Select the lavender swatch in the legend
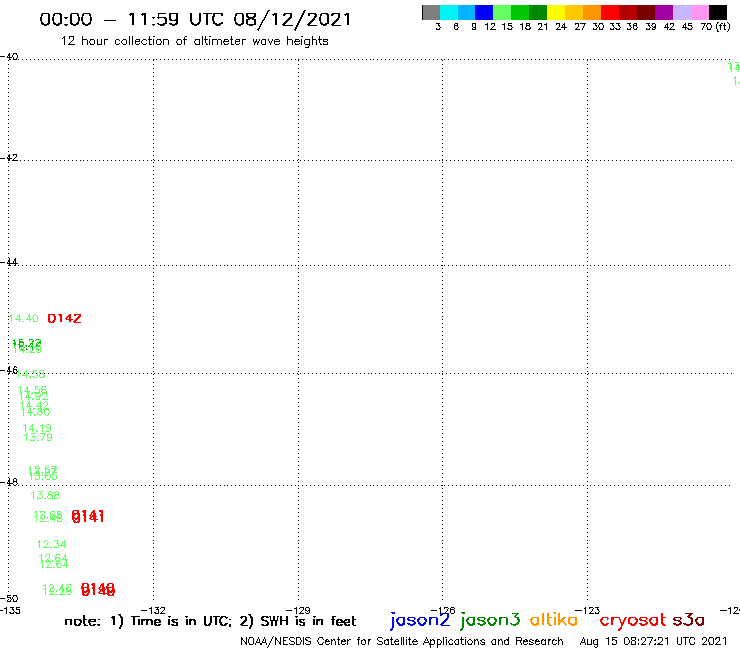Image resolution: width=740 pixels, height=650 pixels. click(681, 12)
